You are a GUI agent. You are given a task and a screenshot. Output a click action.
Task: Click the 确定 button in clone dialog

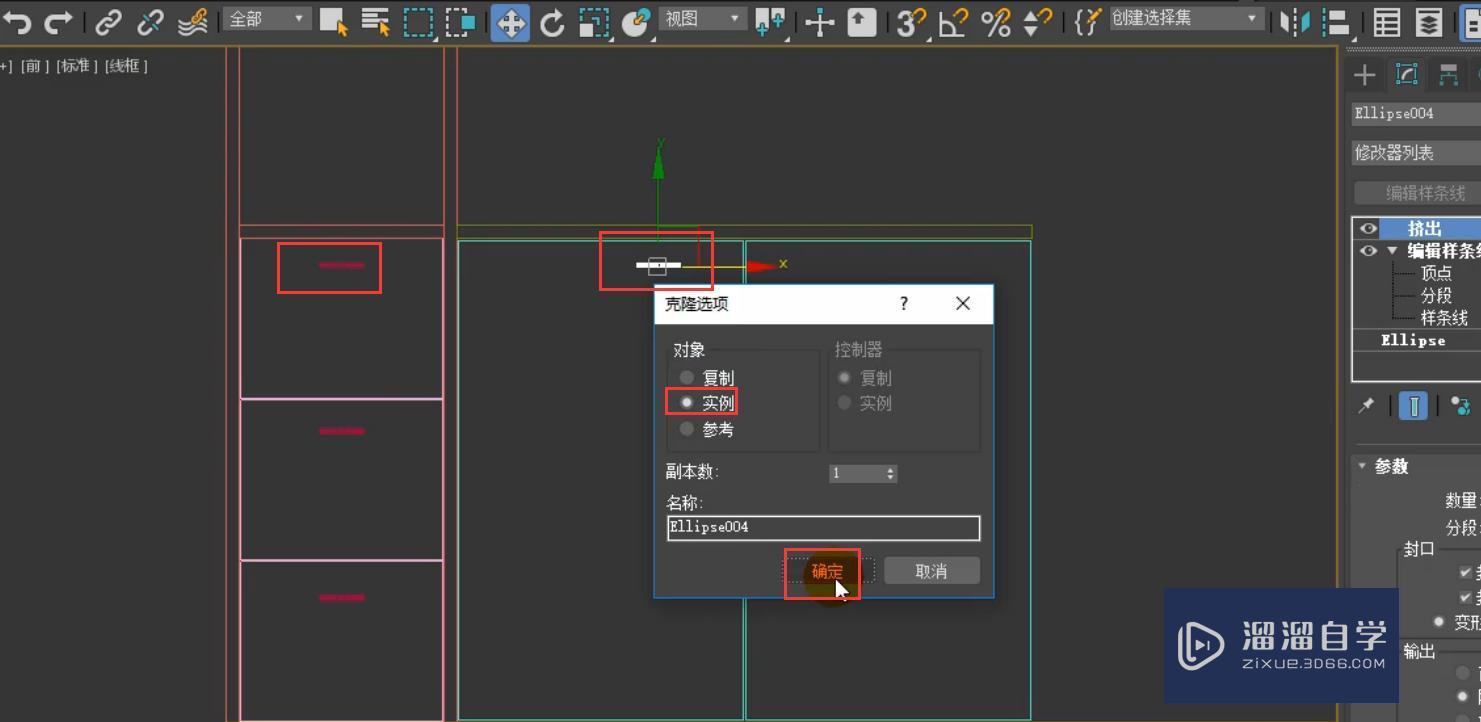point(828,571)
